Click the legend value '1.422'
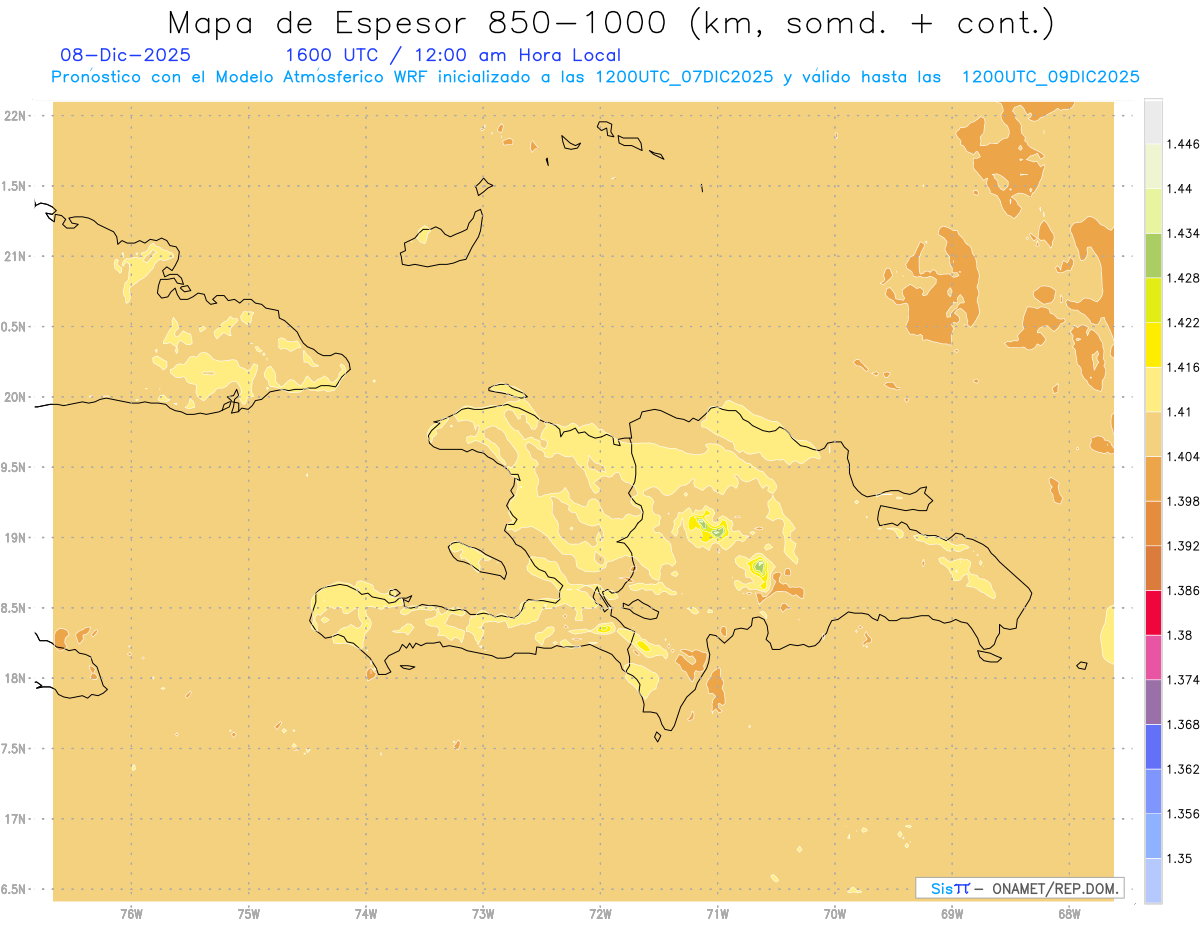Image resolution: width=1200 pixels, height=927 pixels. [x=1184, y=323]
